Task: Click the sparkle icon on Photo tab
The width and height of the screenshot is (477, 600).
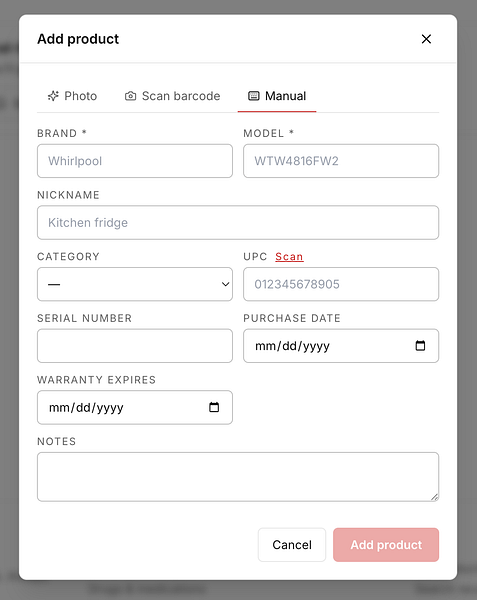Action: tap(53, 96)
